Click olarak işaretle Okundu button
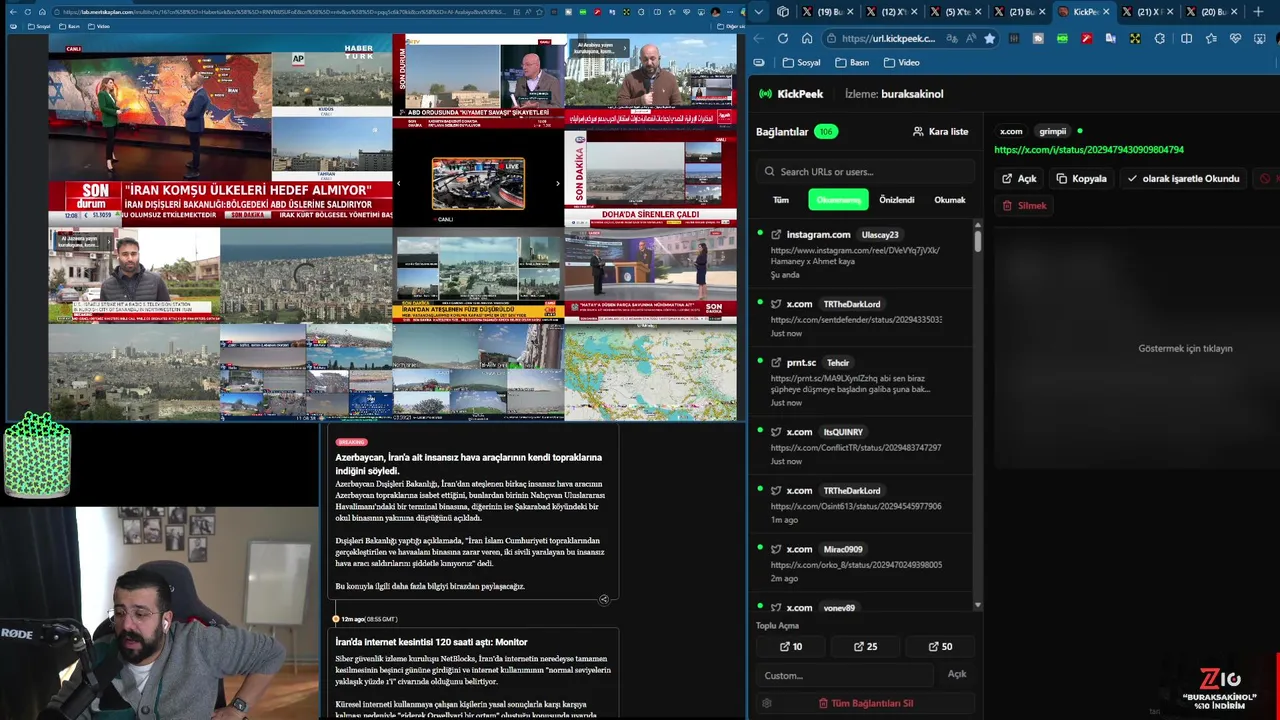 1183,179
